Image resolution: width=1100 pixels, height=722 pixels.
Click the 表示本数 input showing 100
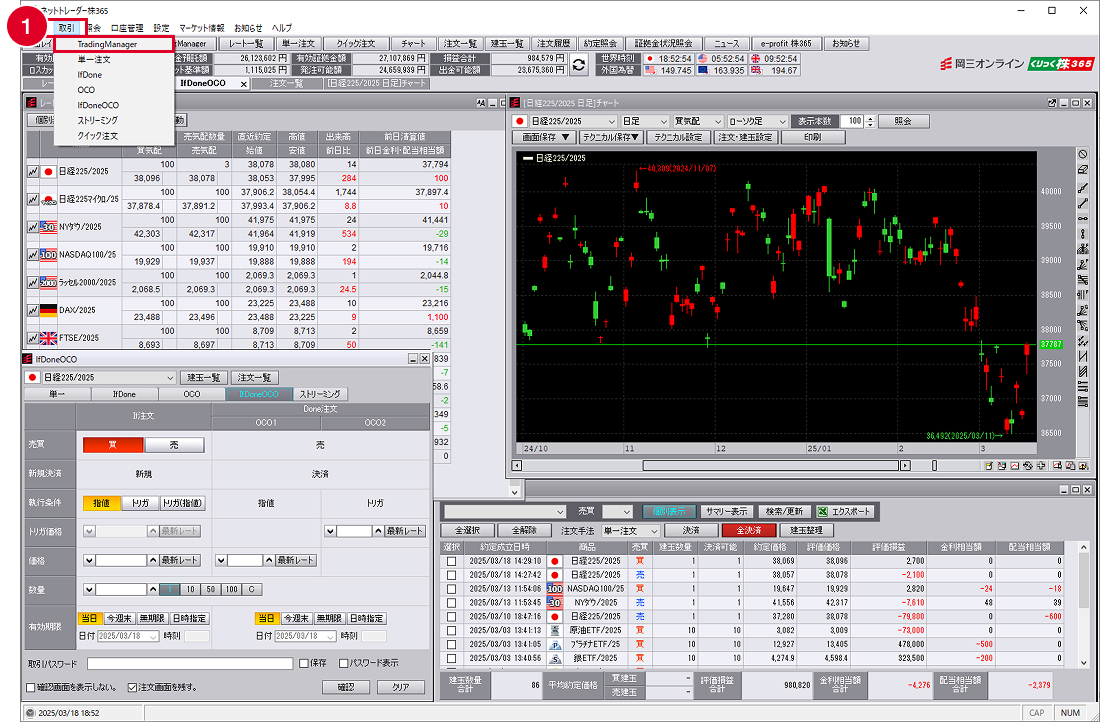coord(852,121)
